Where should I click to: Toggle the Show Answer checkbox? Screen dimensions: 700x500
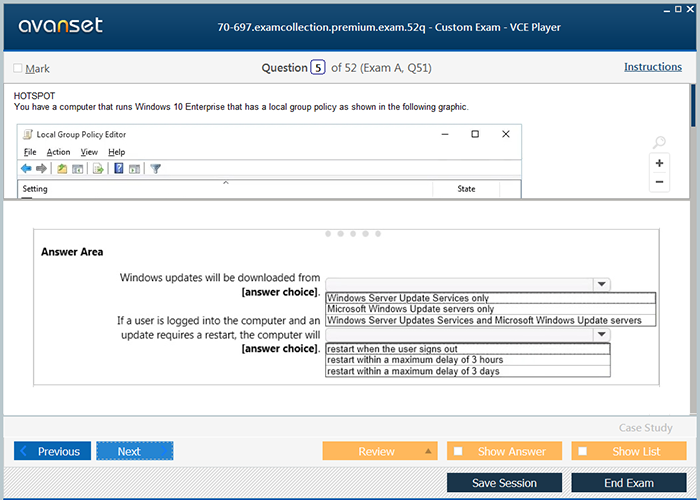(458, 451)
